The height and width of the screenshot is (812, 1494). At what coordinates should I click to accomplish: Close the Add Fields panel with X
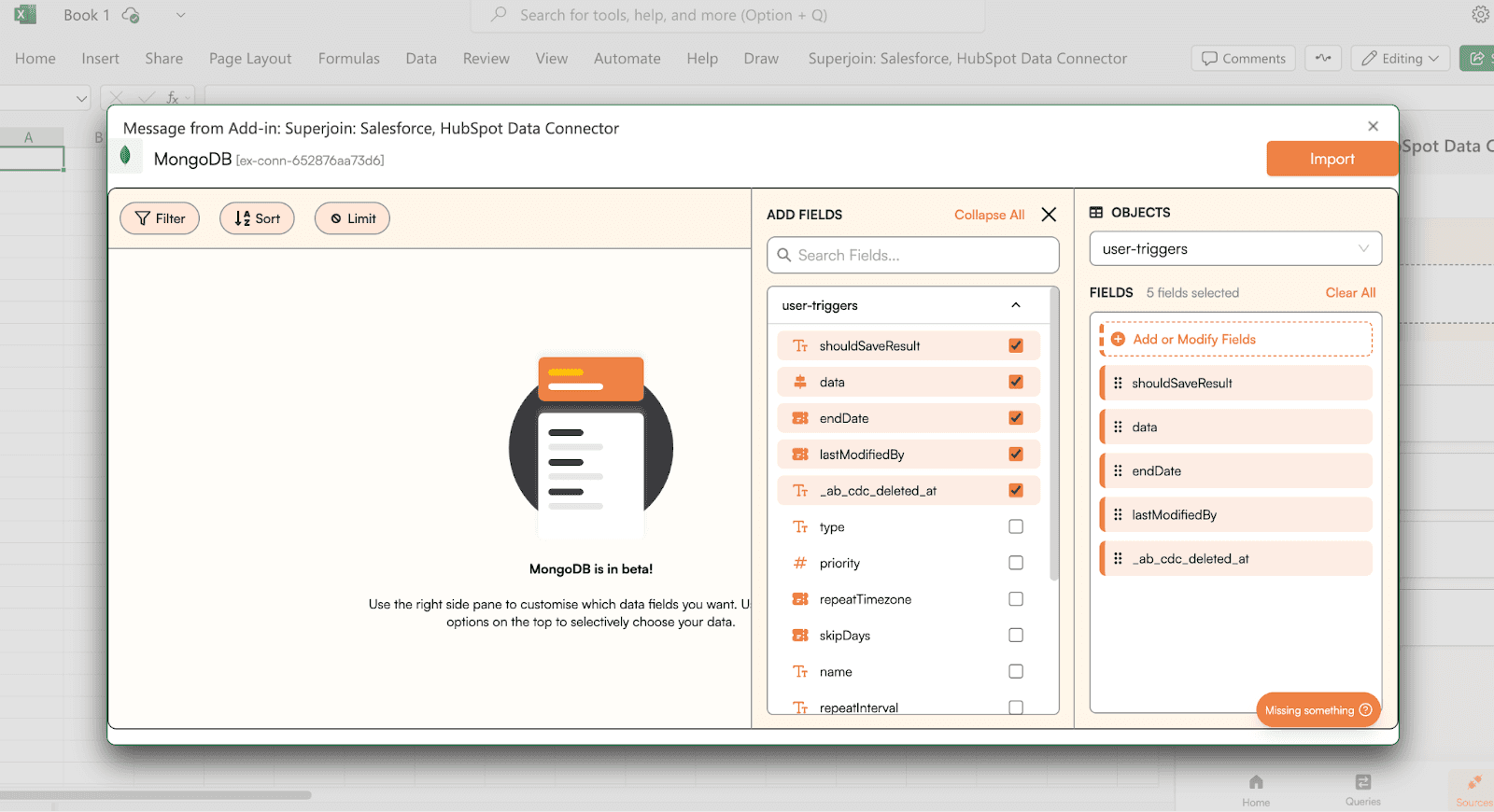pos(1049,215)
